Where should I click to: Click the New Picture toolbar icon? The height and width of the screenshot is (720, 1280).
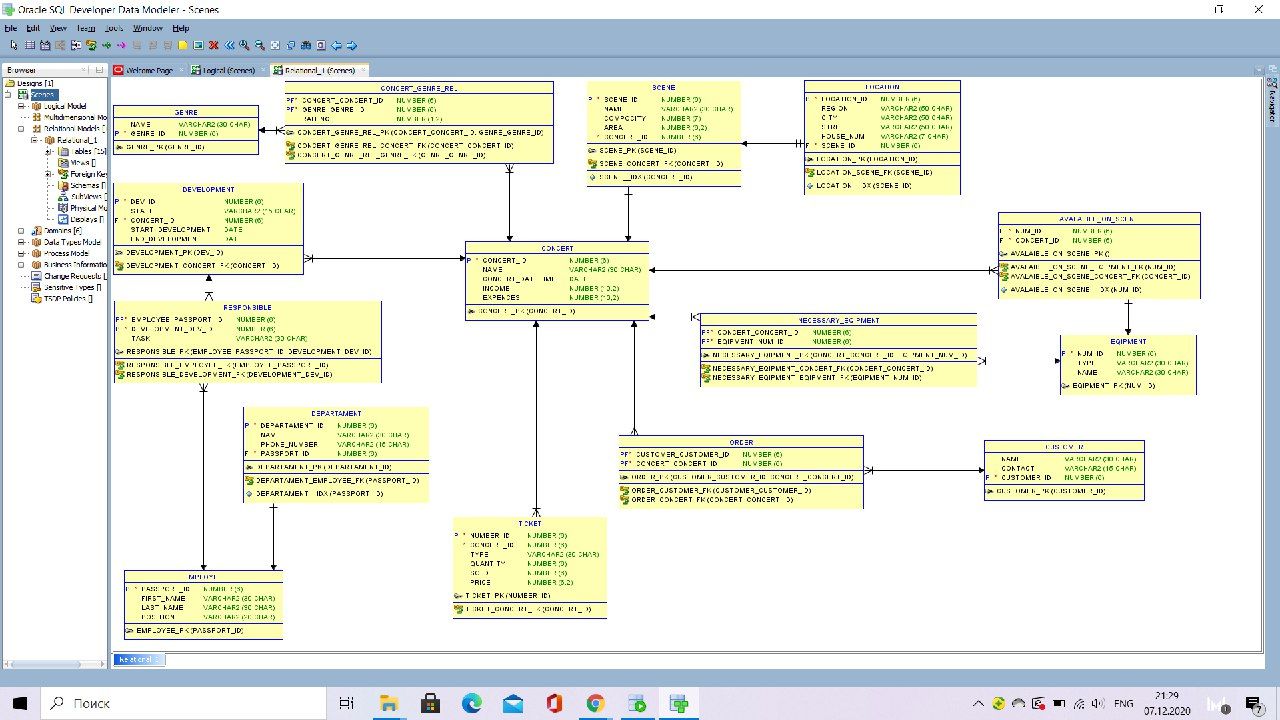point(198,45)
